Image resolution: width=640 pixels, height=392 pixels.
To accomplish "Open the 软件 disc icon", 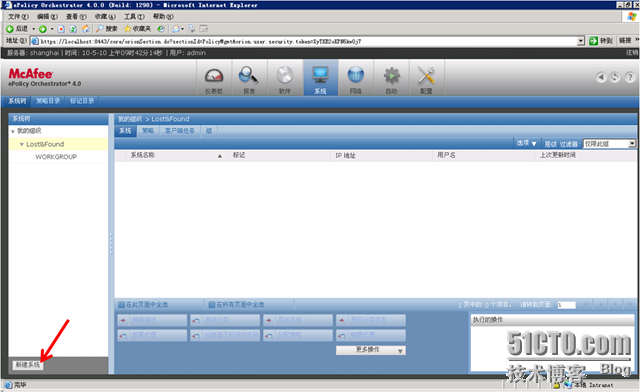I will [284, 78].
